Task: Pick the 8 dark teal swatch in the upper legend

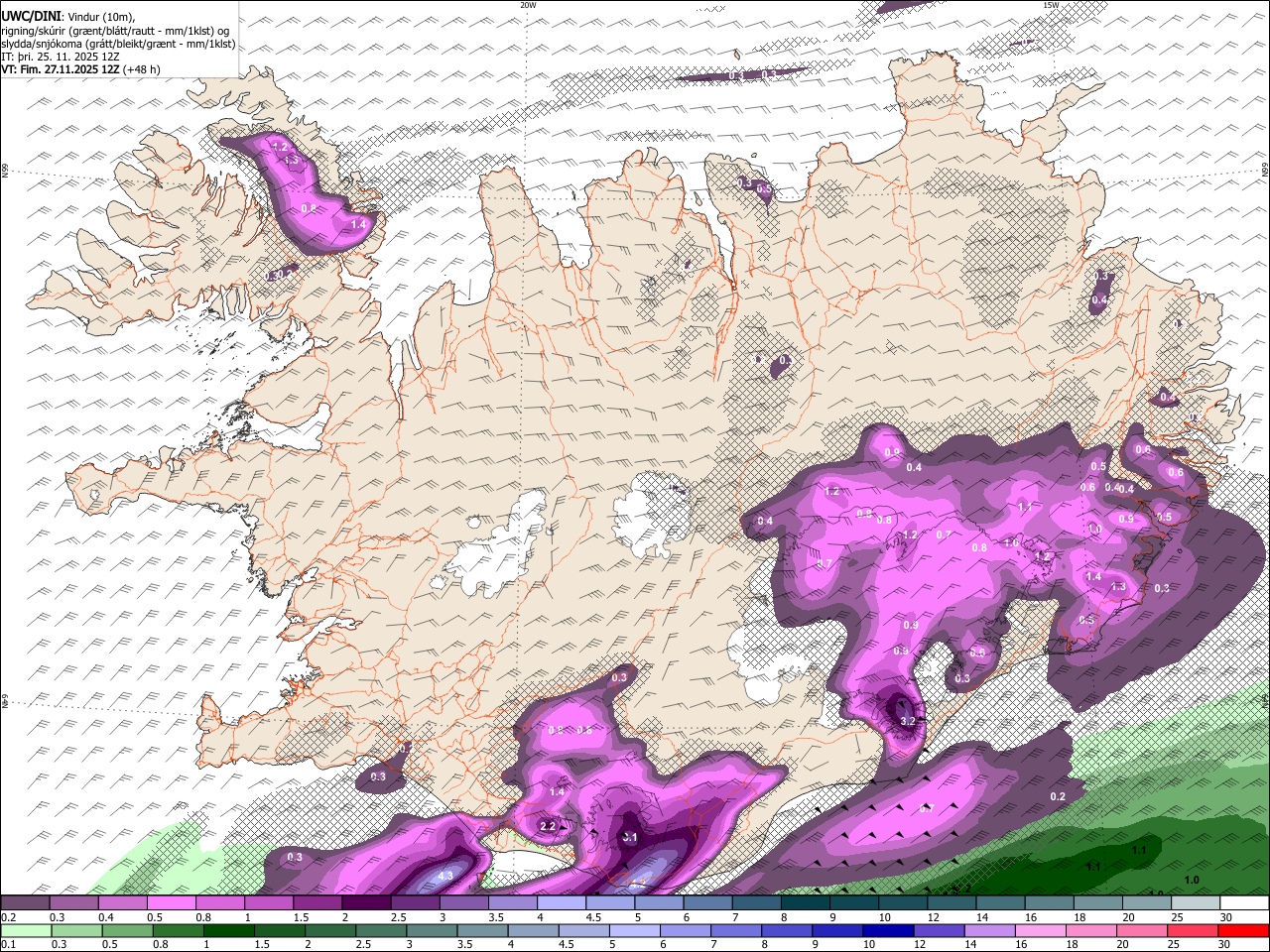Action: tap(806, 902)
